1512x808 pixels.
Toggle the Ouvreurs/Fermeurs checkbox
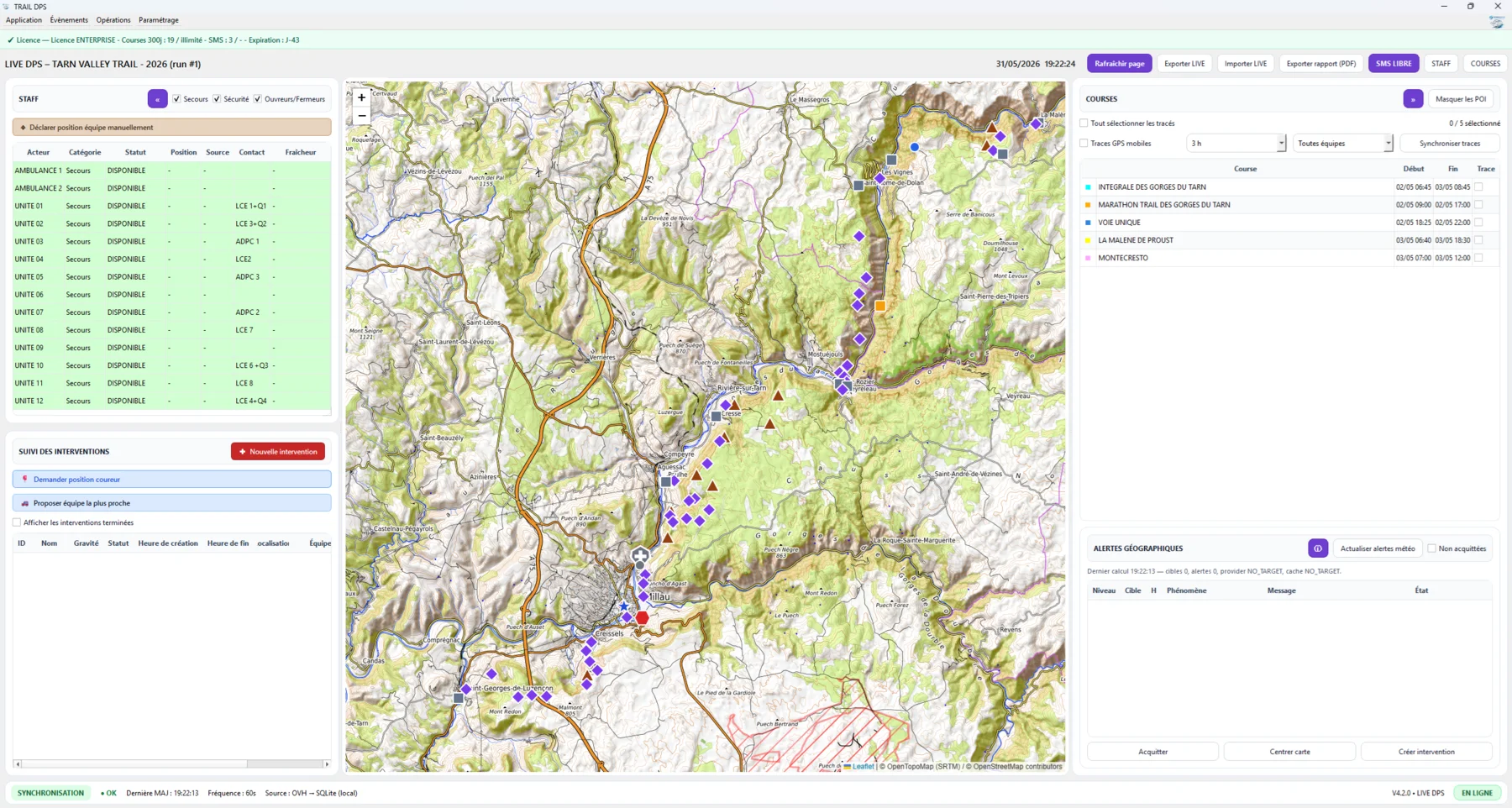(x=258, y=99)
